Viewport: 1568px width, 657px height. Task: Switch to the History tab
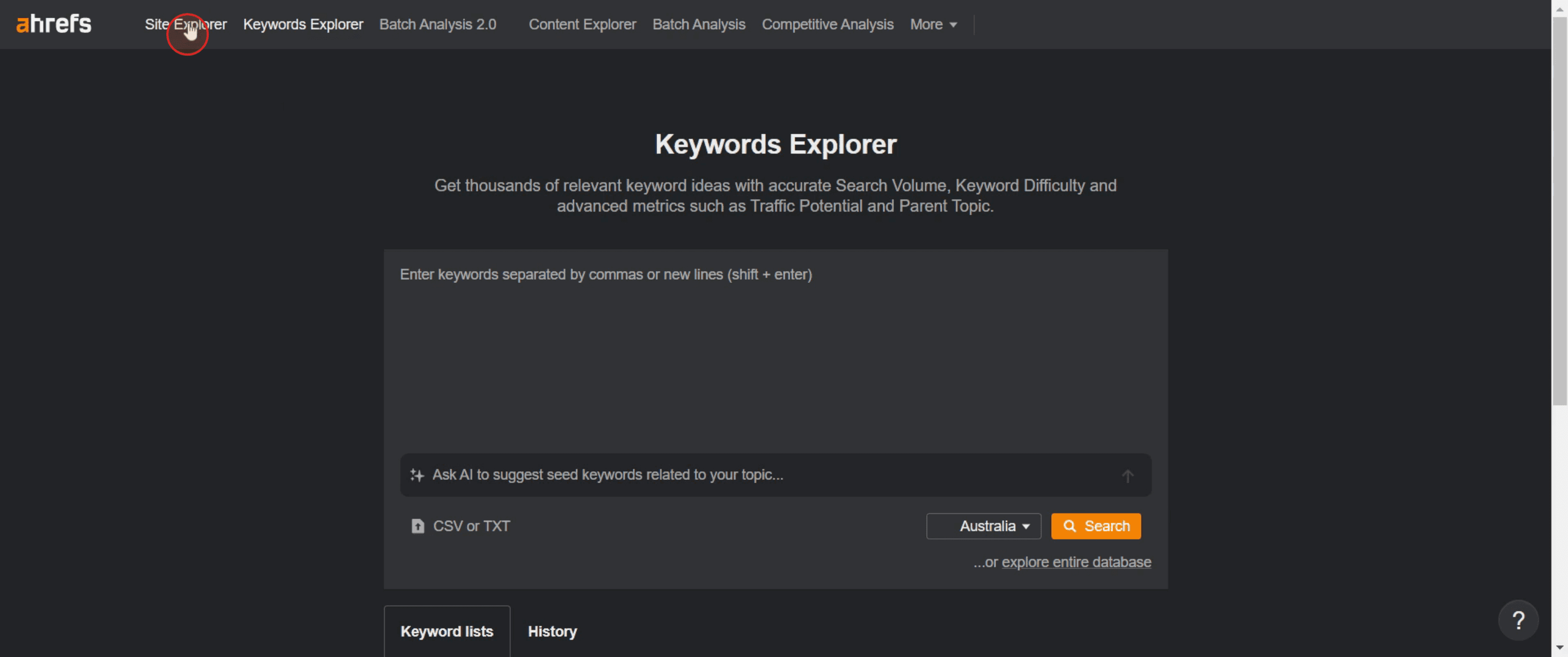click(552, 631)
